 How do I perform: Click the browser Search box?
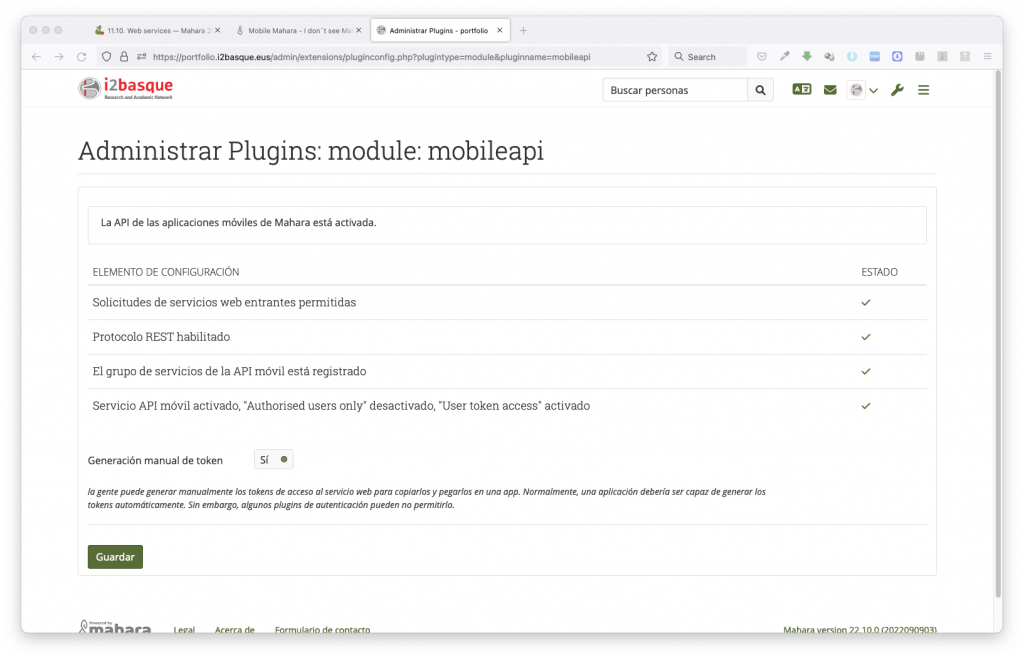point(708,57)
